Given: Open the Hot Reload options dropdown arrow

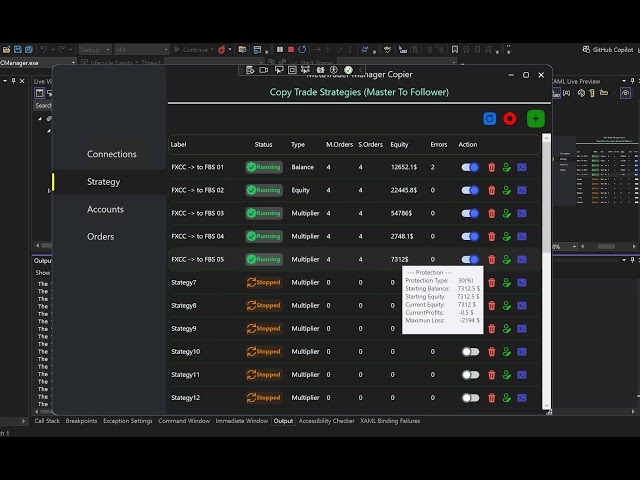Looking at the screenshot, I should coord(230,50).
